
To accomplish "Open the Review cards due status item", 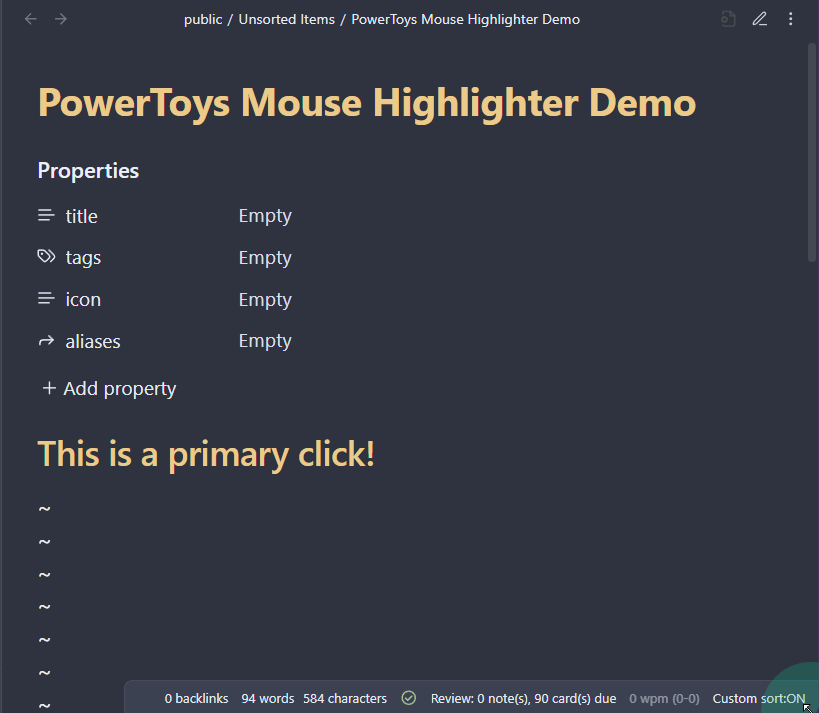I will [523, 698].
